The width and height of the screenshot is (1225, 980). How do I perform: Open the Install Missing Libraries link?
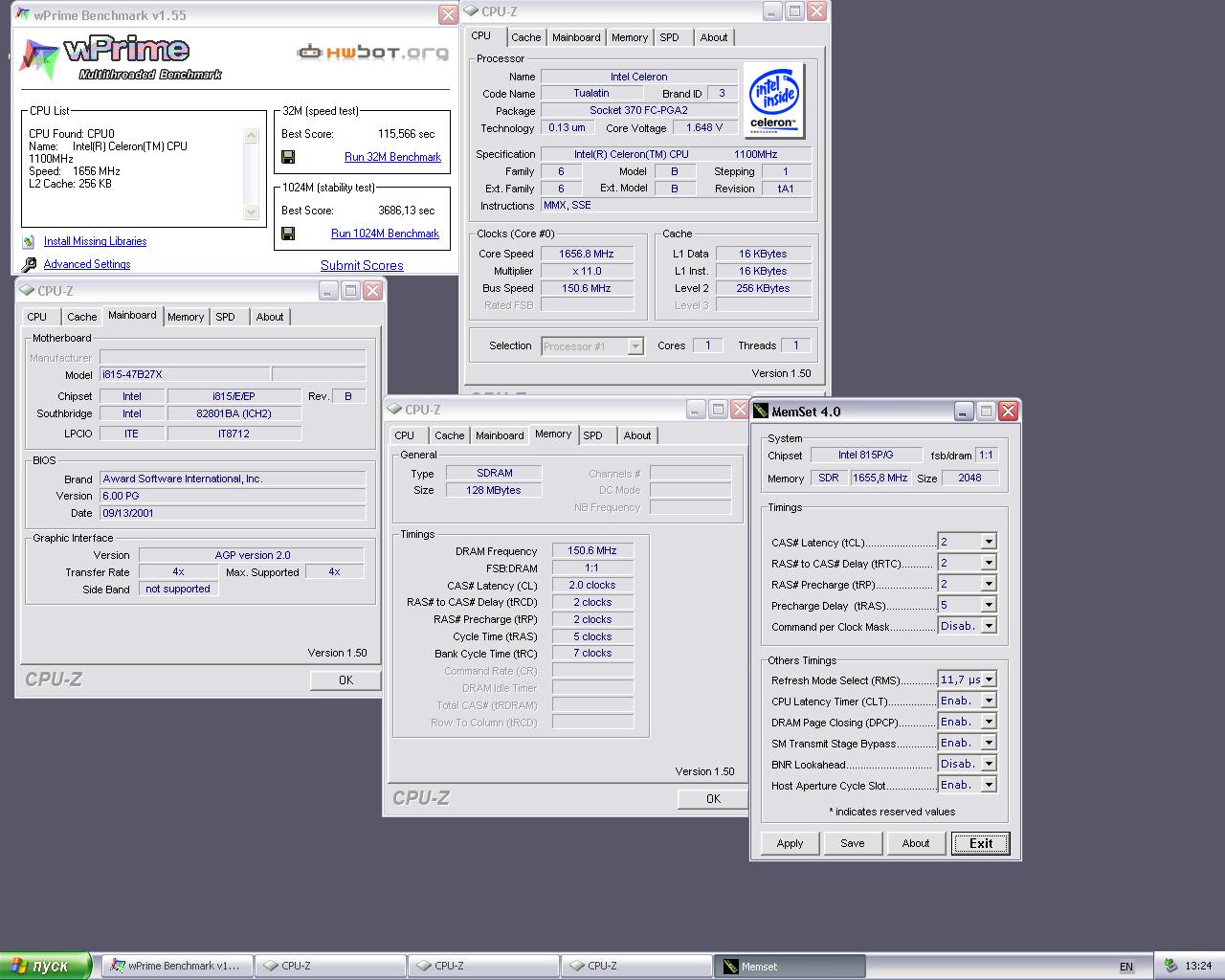point(95,241)
